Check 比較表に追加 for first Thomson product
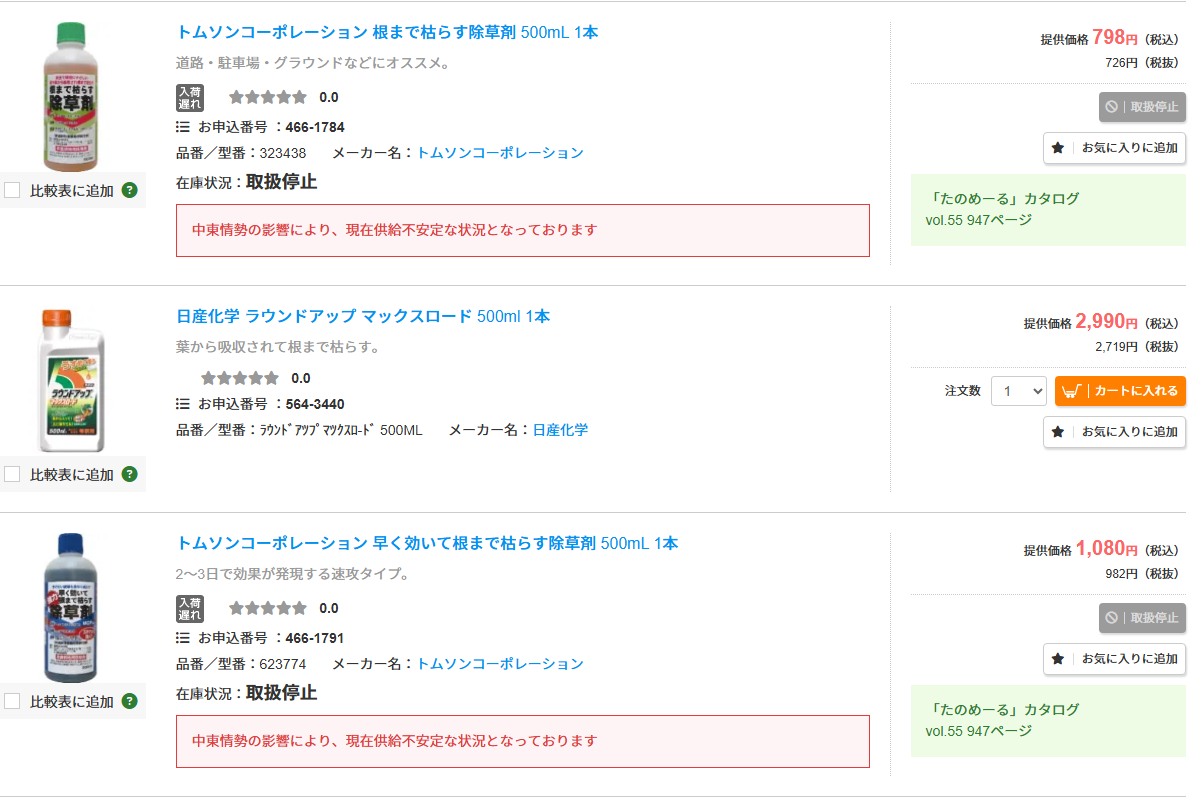 click(13, 190)
